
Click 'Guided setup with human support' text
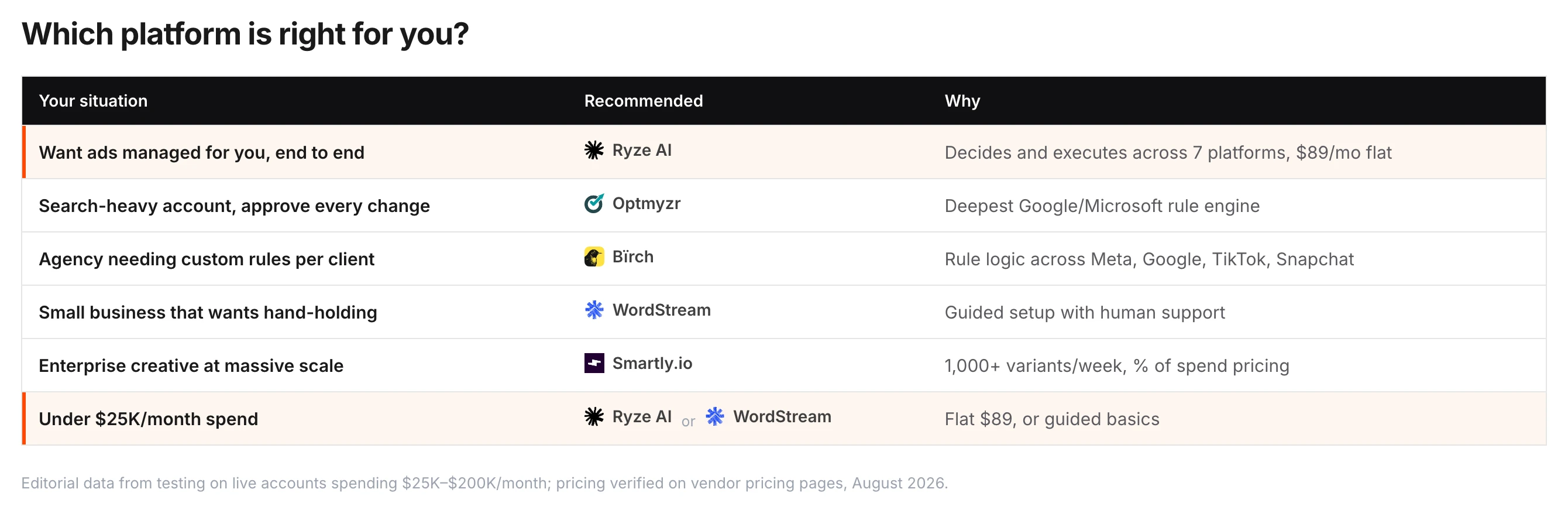(x=1084, y=312)
